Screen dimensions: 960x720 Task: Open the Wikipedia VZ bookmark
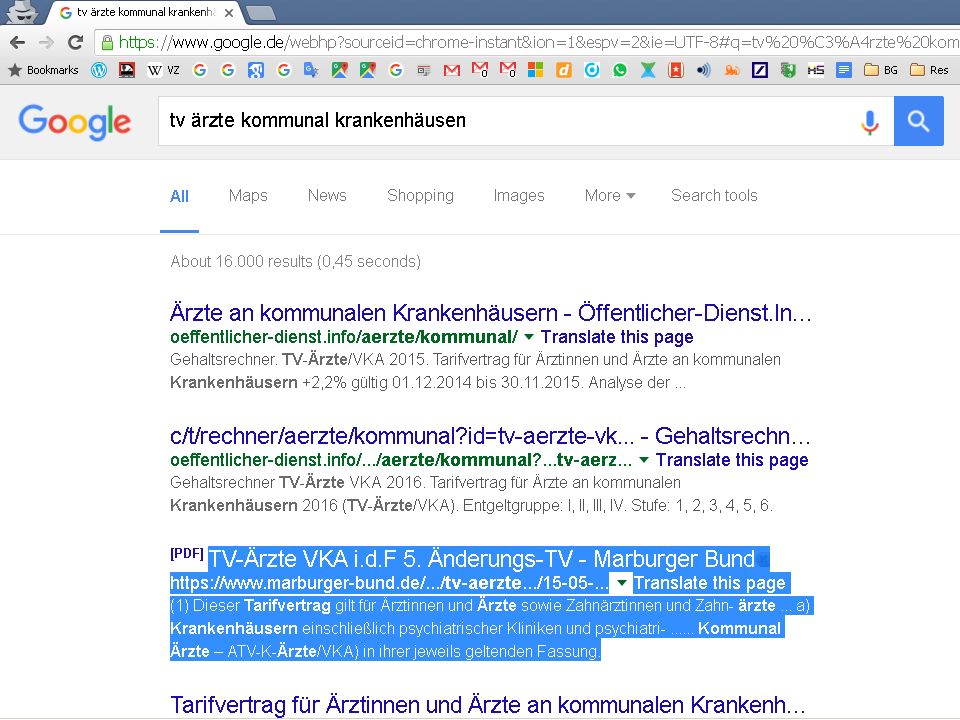[164, 70]
